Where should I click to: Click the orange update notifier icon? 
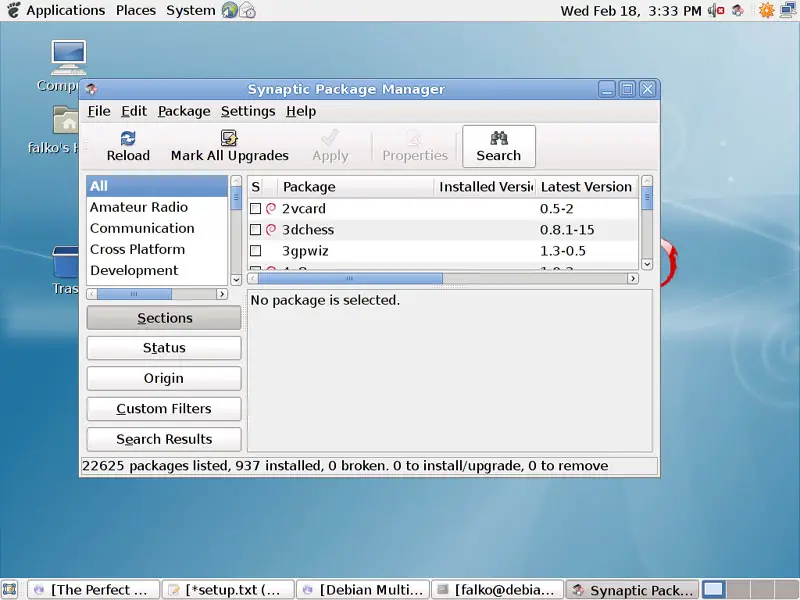[x=766, y=10]
